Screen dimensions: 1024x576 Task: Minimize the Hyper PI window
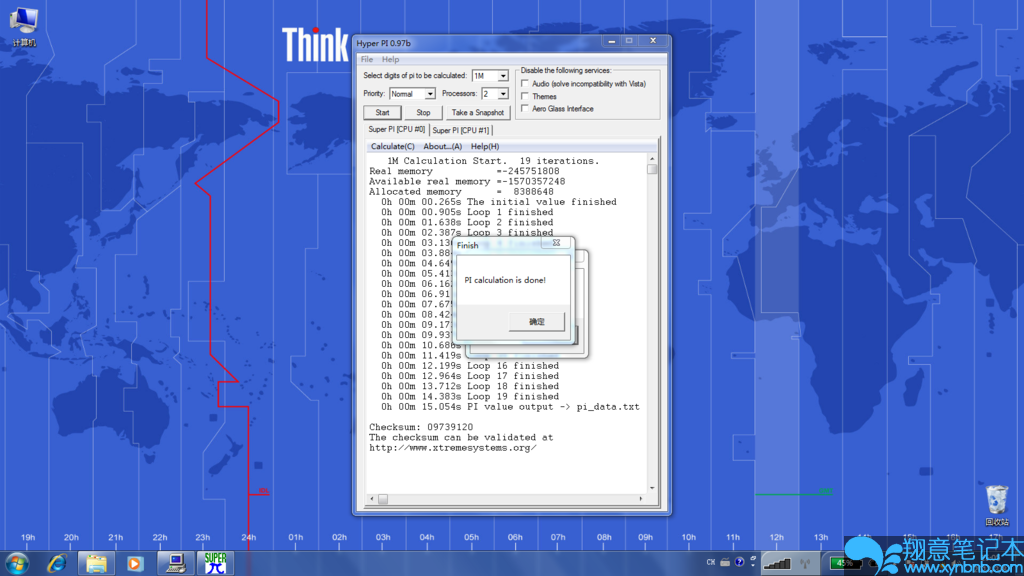611,40
